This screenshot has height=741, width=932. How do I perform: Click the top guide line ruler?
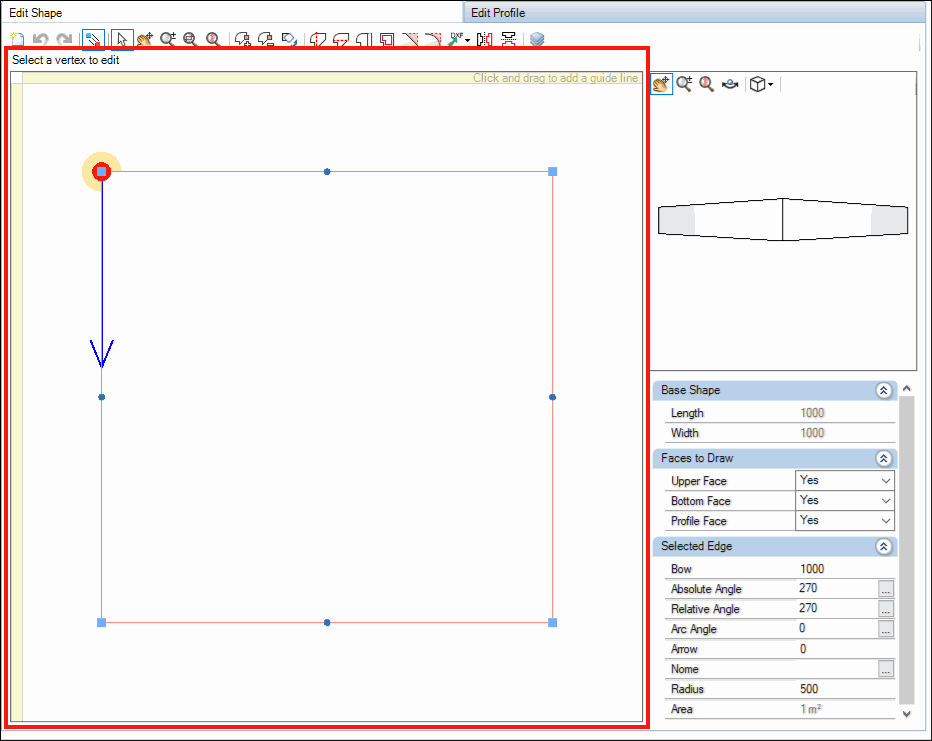[x=332, y=78]
